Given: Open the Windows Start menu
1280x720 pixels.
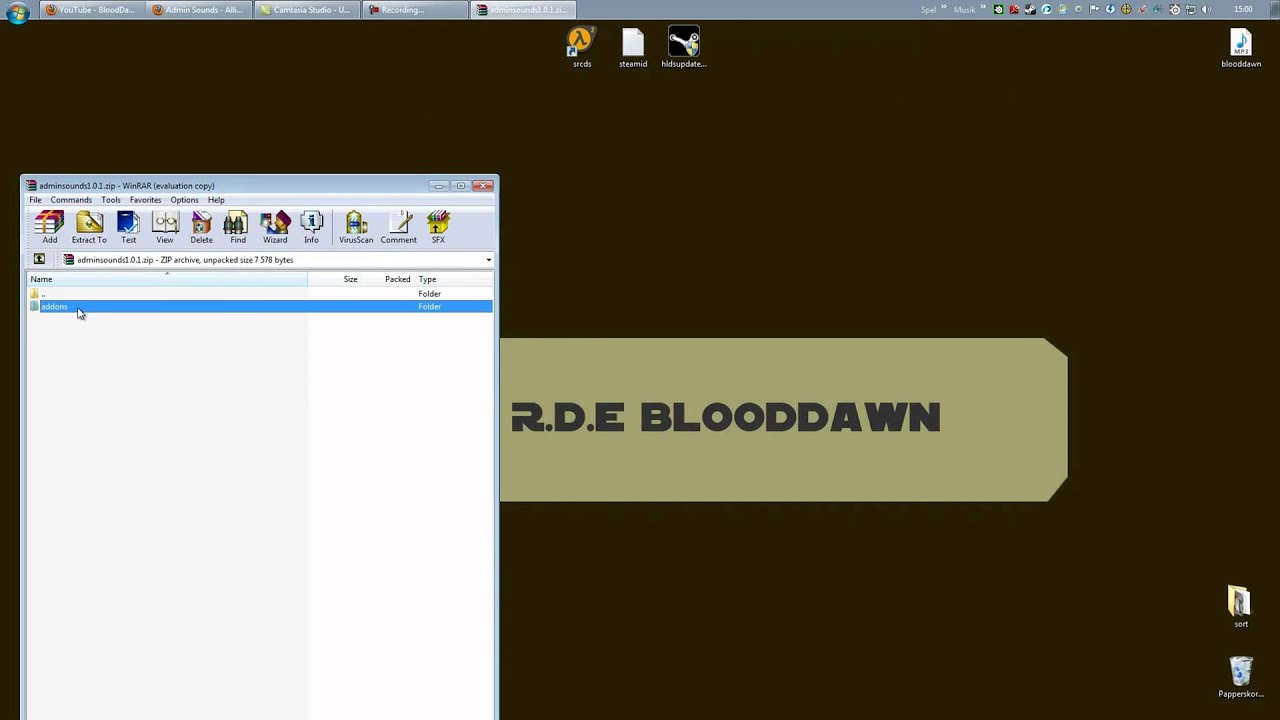Looking at the screenshot, I should tap(17, 12).
